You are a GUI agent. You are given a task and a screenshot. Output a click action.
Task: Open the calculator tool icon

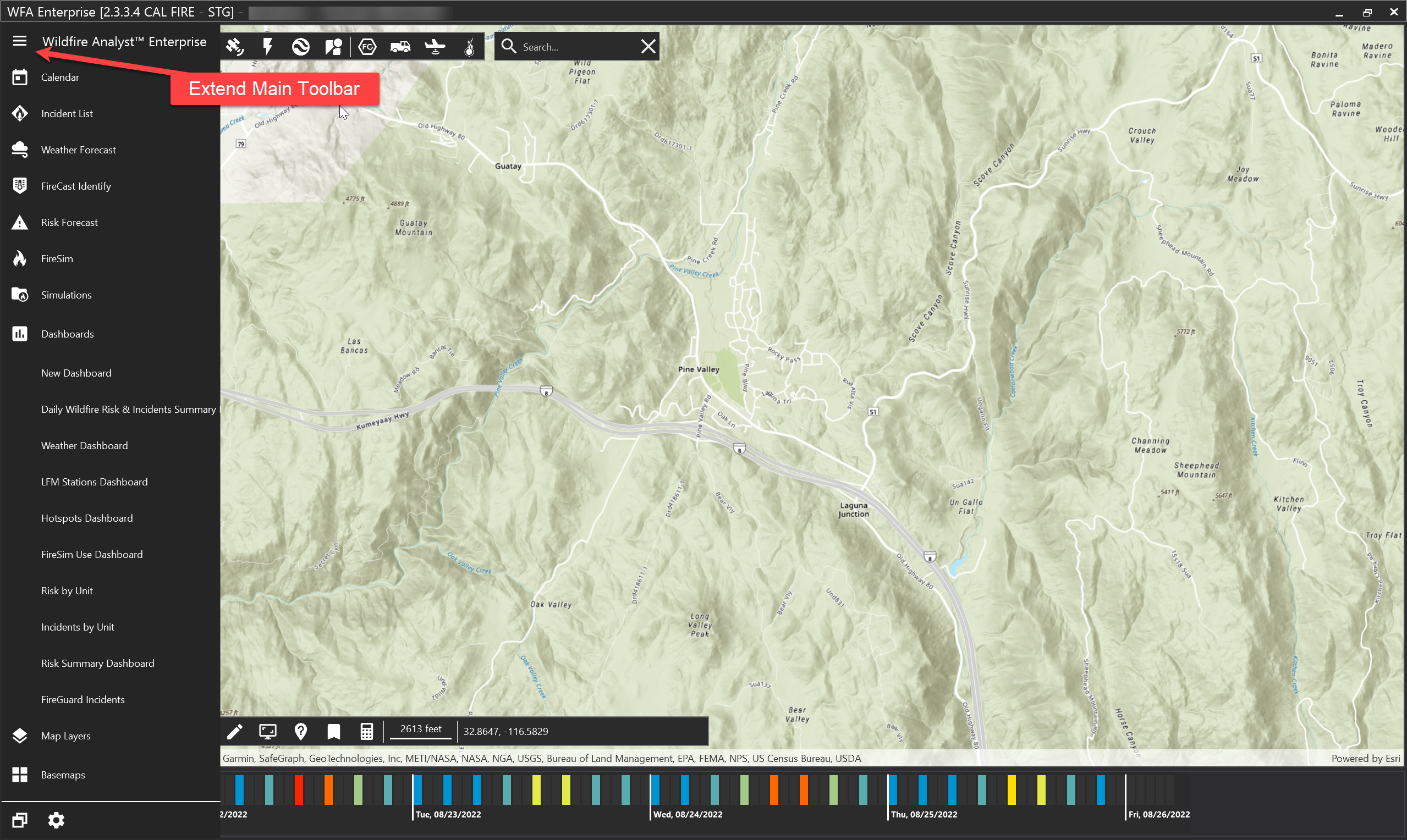click(x=366, y=731)
